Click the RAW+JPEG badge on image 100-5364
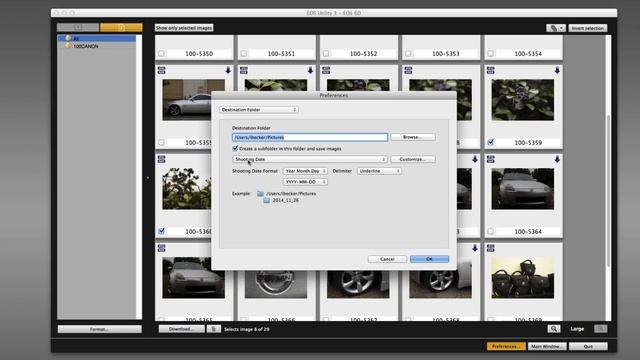 click(x=491, y=159)
